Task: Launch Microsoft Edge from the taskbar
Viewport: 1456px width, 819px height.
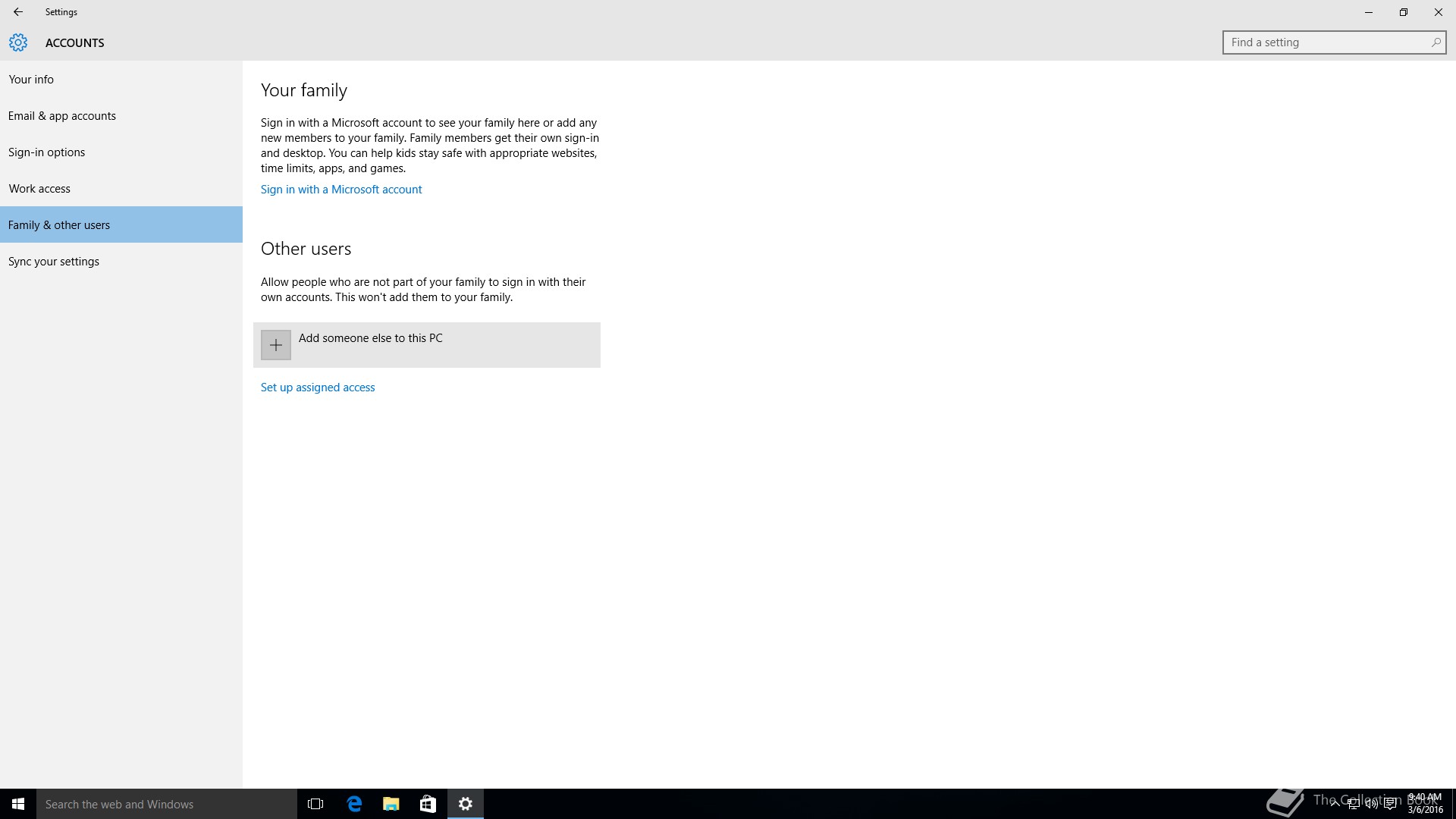Action: [354, 804]
